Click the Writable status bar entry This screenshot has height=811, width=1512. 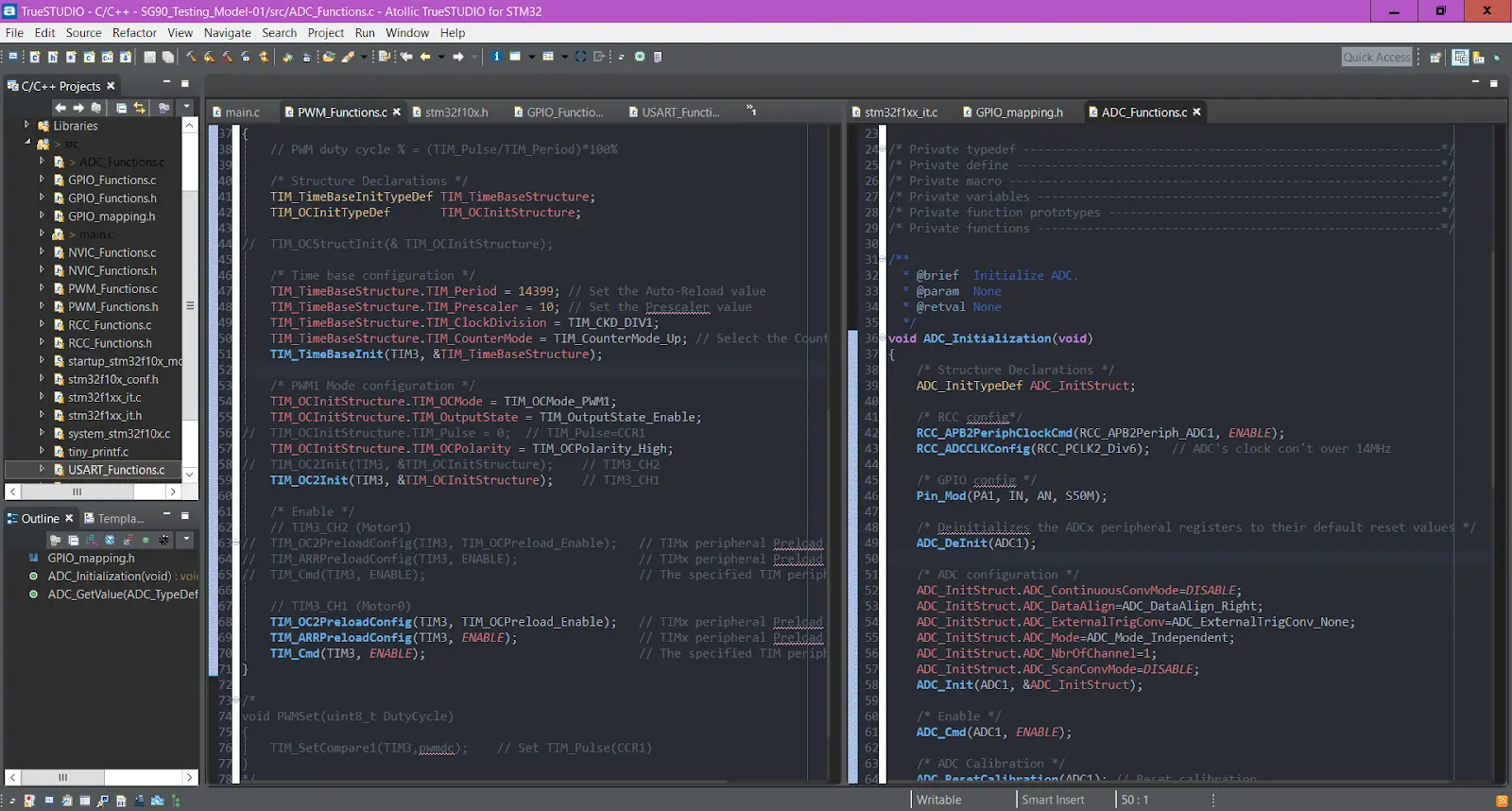939,800
